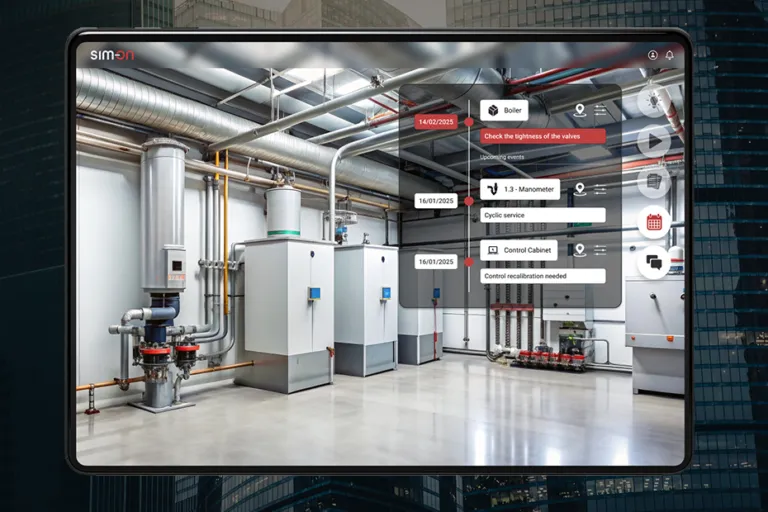Click the timeline dot beside Control Cabinet
Screen dimensions: 768x512
point(469,262)
